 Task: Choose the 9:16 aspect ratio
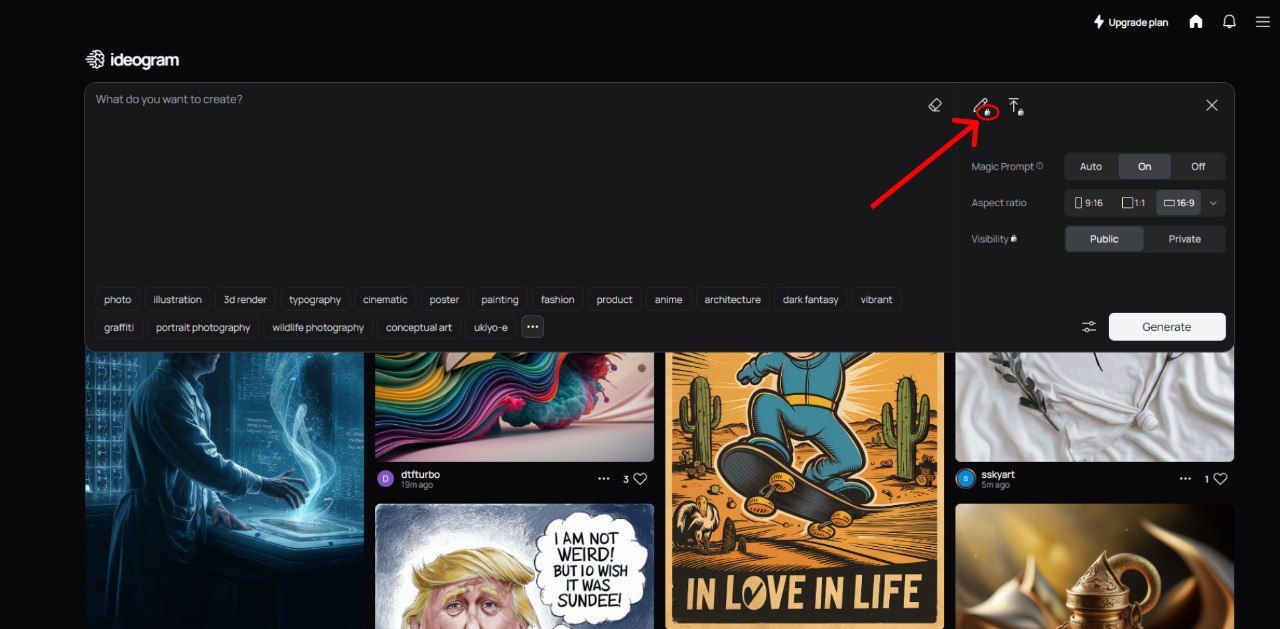[1089, 203]
